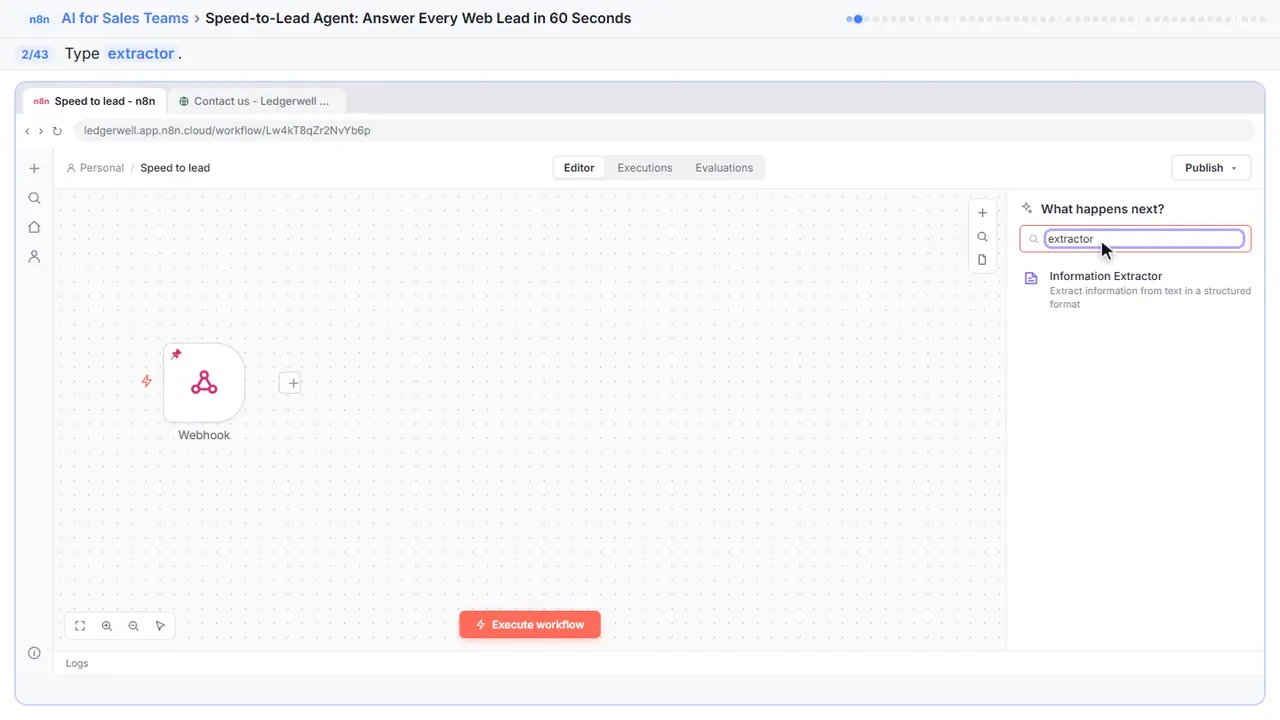Zoom in on the canvas

point(107,626)
